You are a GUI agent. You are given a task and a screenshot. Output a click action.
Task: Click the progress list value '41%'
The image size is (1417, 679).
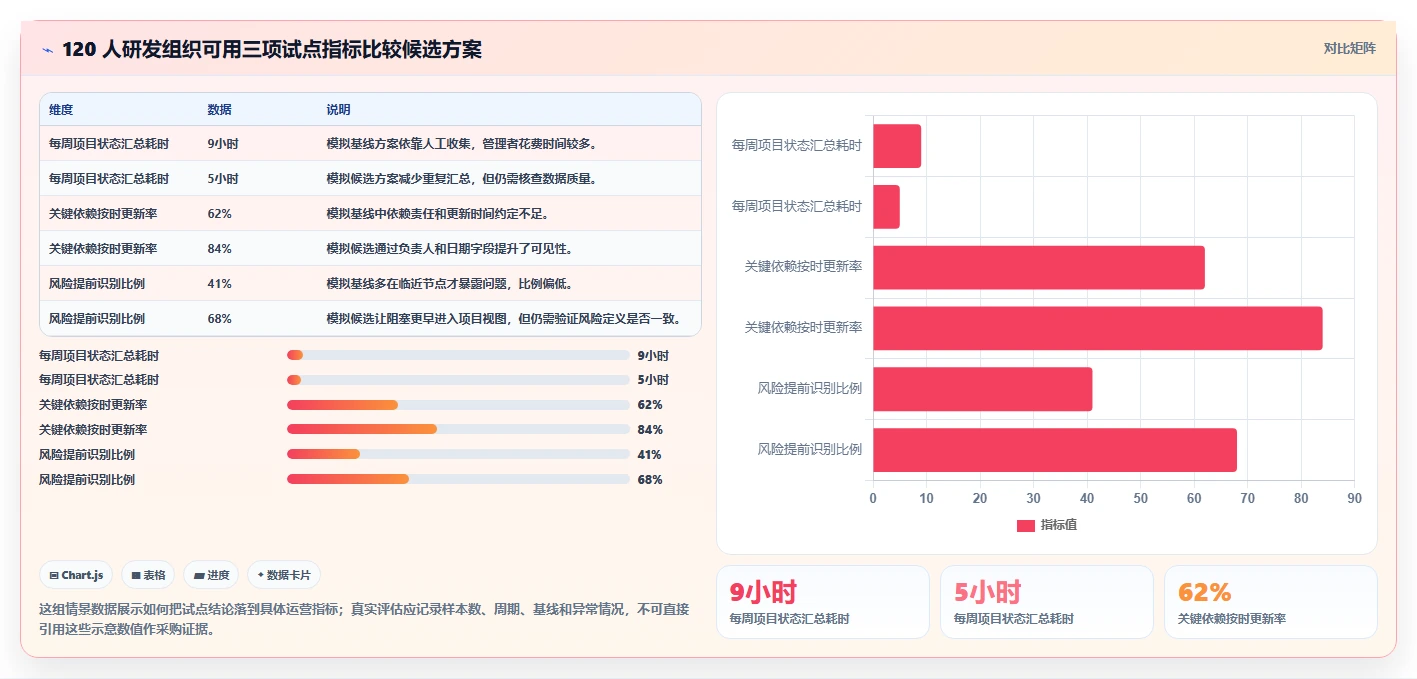650,455
